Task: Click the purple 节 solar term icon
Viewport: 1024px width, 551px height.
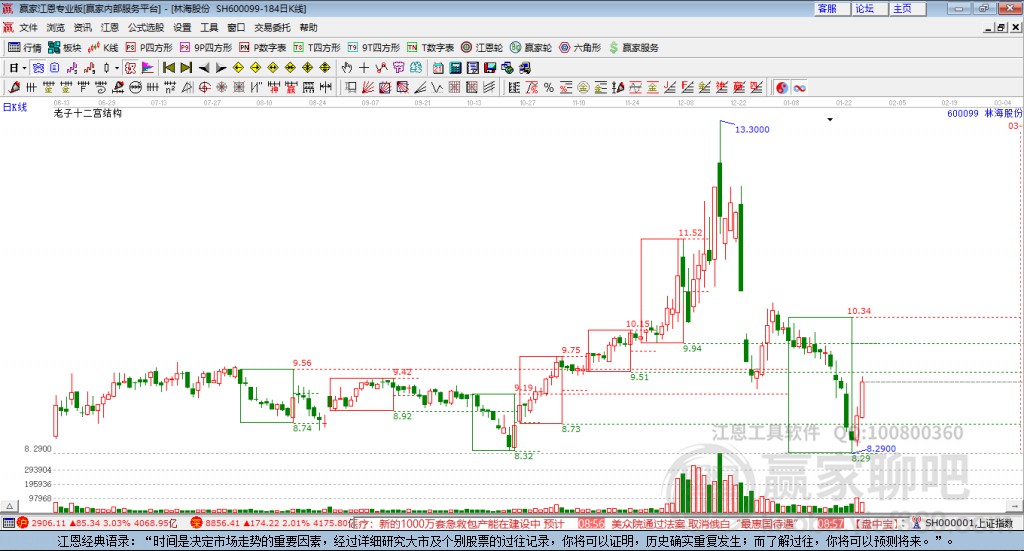Action: (x=398, y=68)
